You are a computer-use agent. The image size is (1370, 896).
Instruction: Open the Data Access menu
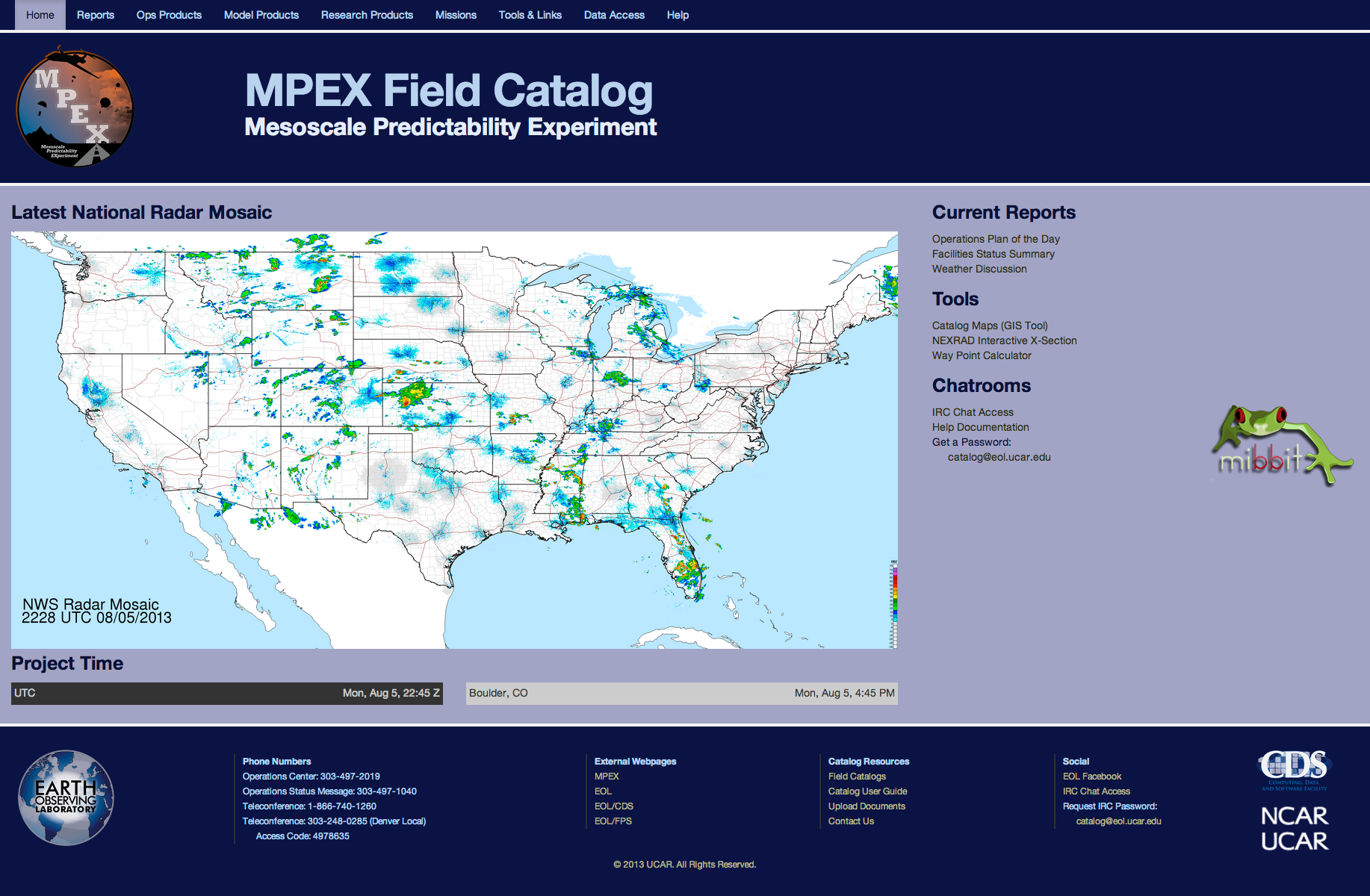[x=614, y=15]
